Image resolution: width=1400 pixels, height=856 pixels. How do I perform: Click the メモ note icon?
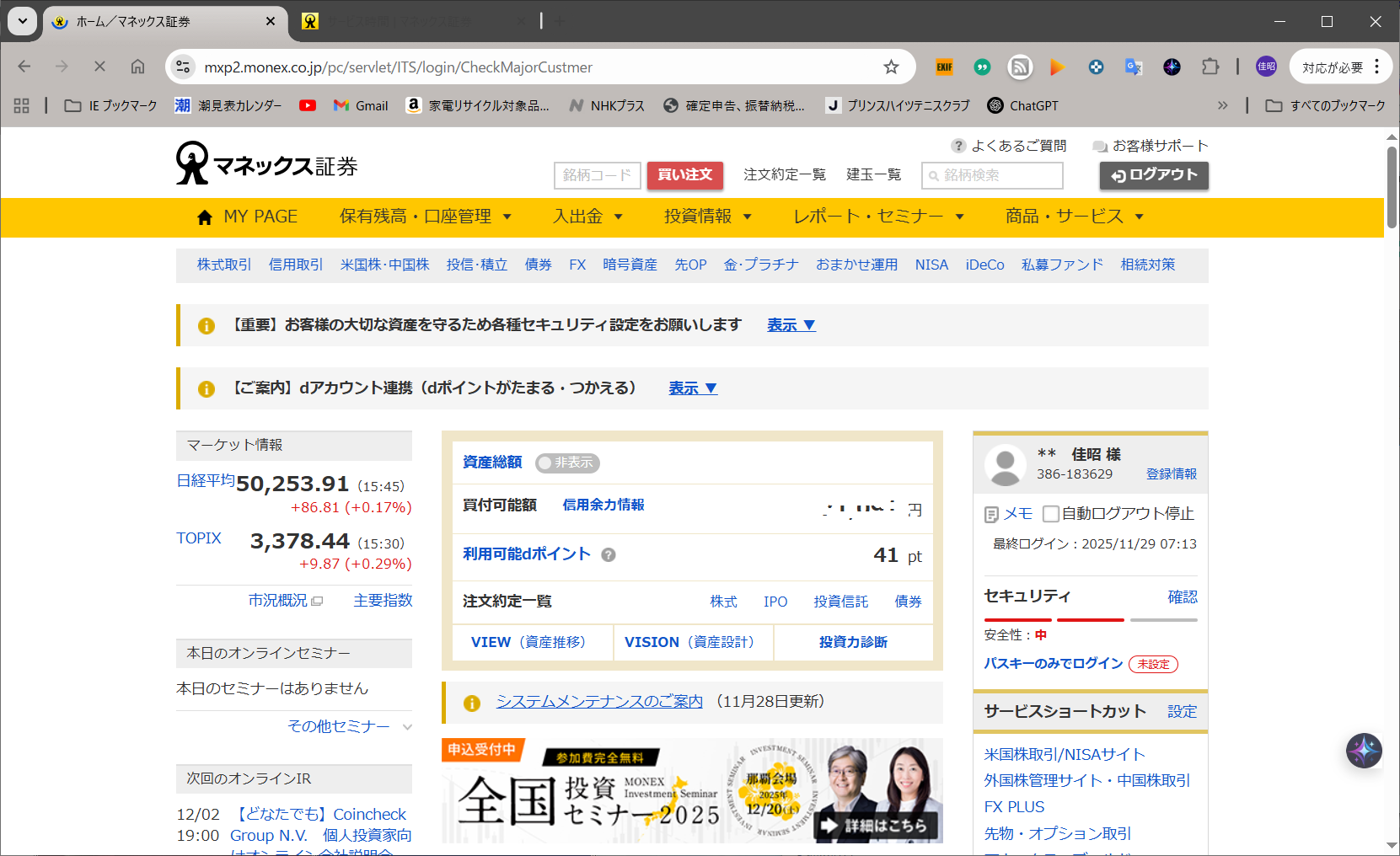coord(992,514)
